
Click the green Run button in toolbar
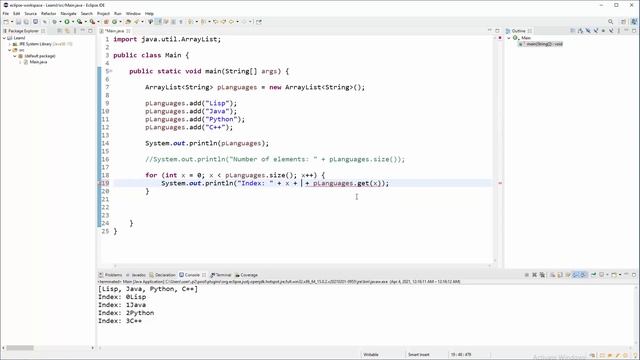[67, 22]
